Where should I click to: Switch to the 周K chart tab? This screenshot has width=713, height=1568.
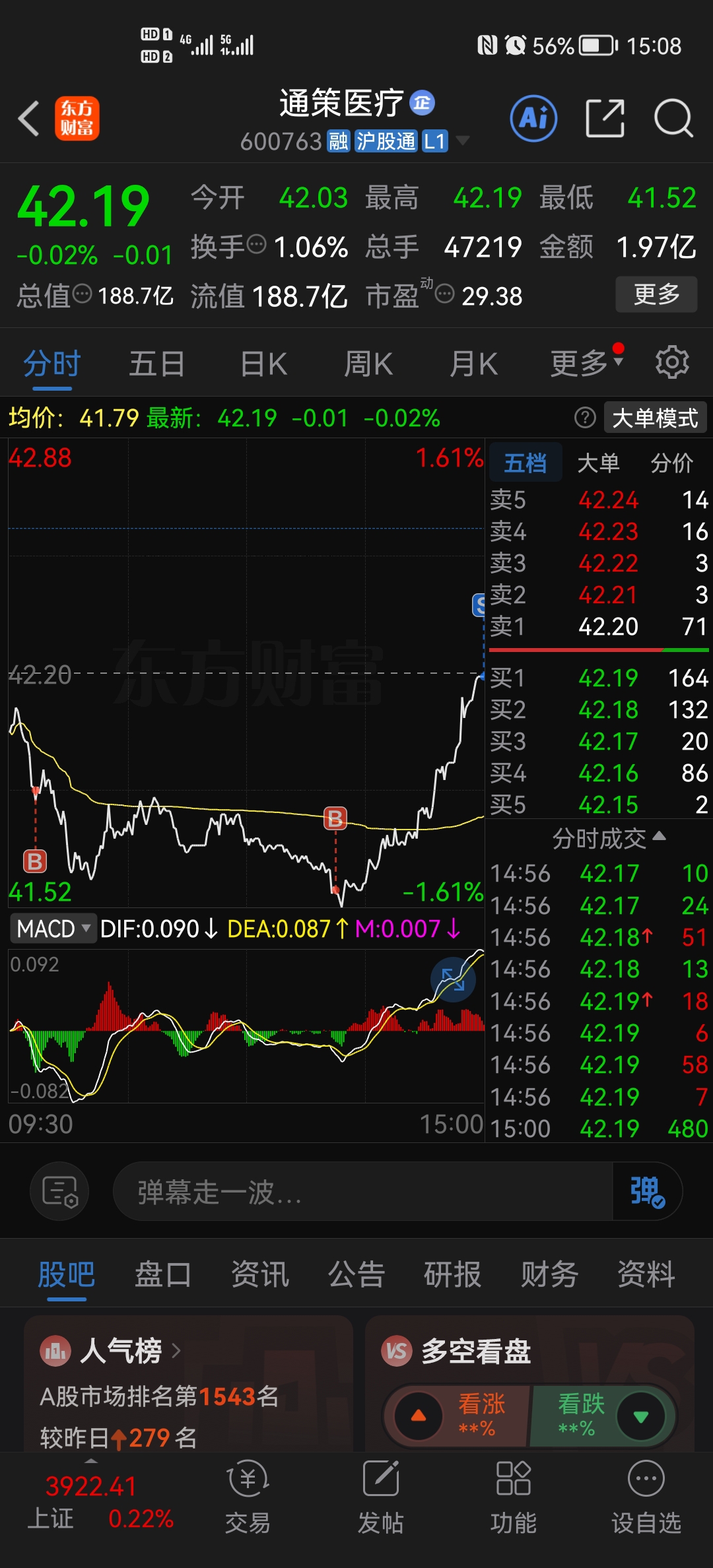(x=368, y=364)
